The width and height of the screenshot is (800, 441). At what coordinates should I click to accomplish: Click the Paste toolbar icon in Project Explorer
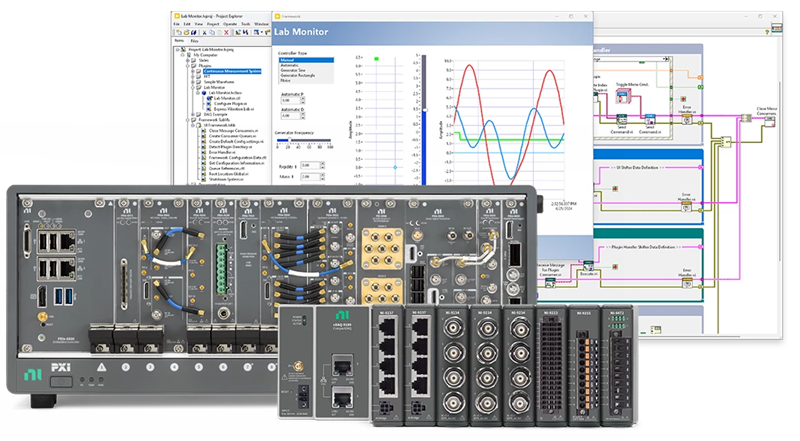click(219, 32)
